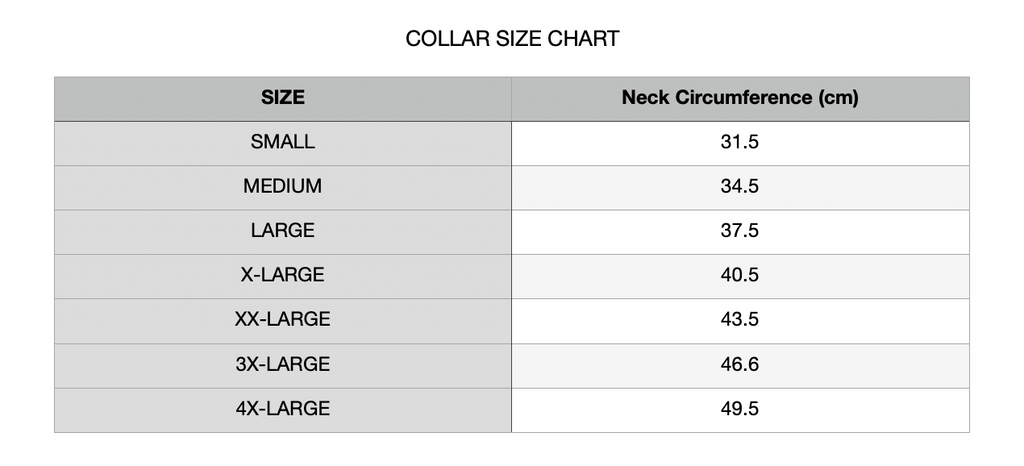Select the LARGE size row label
Viewport: 1024px width, 466px height.
pyautogui.click(x=283, y=231)
